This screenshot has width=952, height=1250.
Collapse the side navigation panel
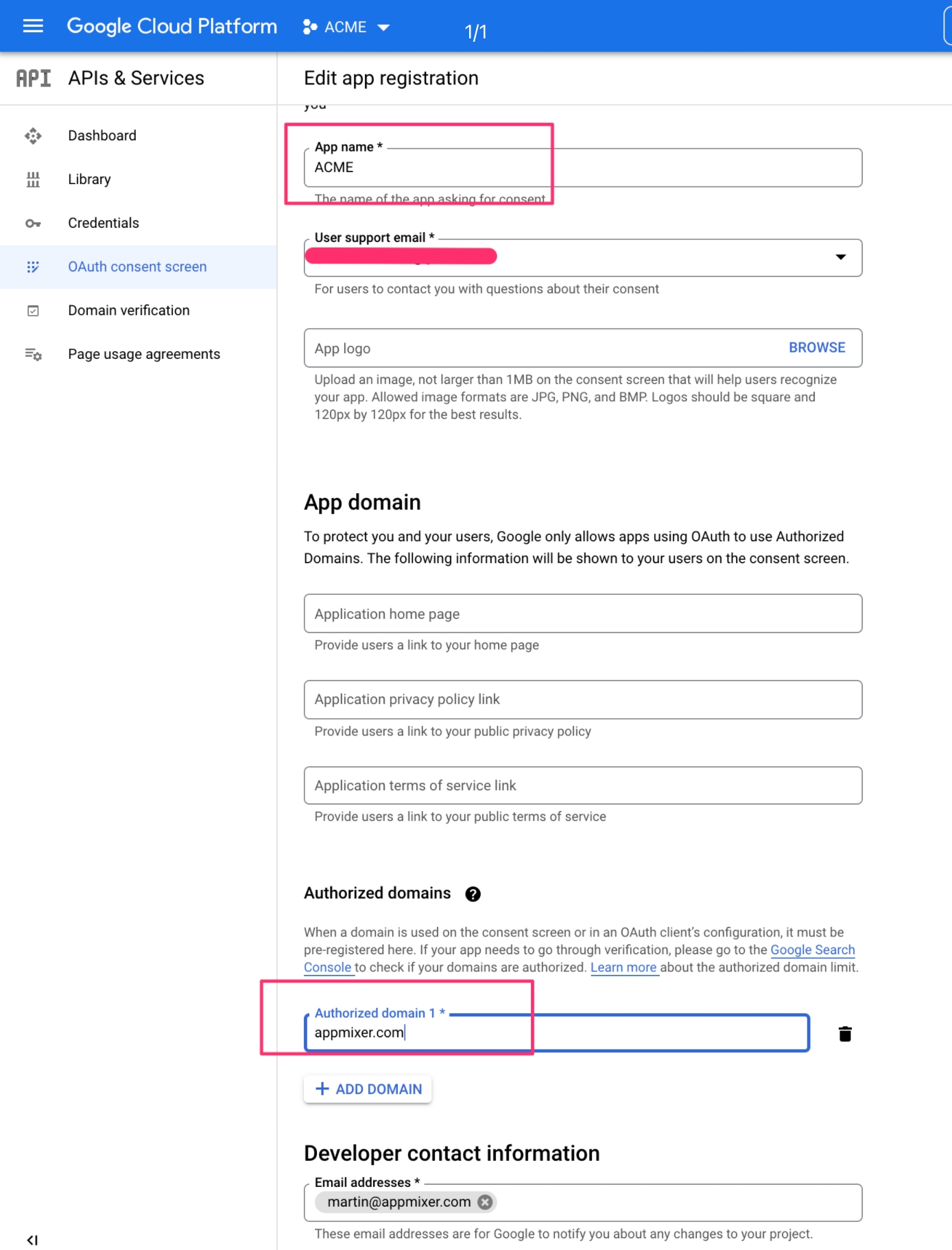[32, 1240]
